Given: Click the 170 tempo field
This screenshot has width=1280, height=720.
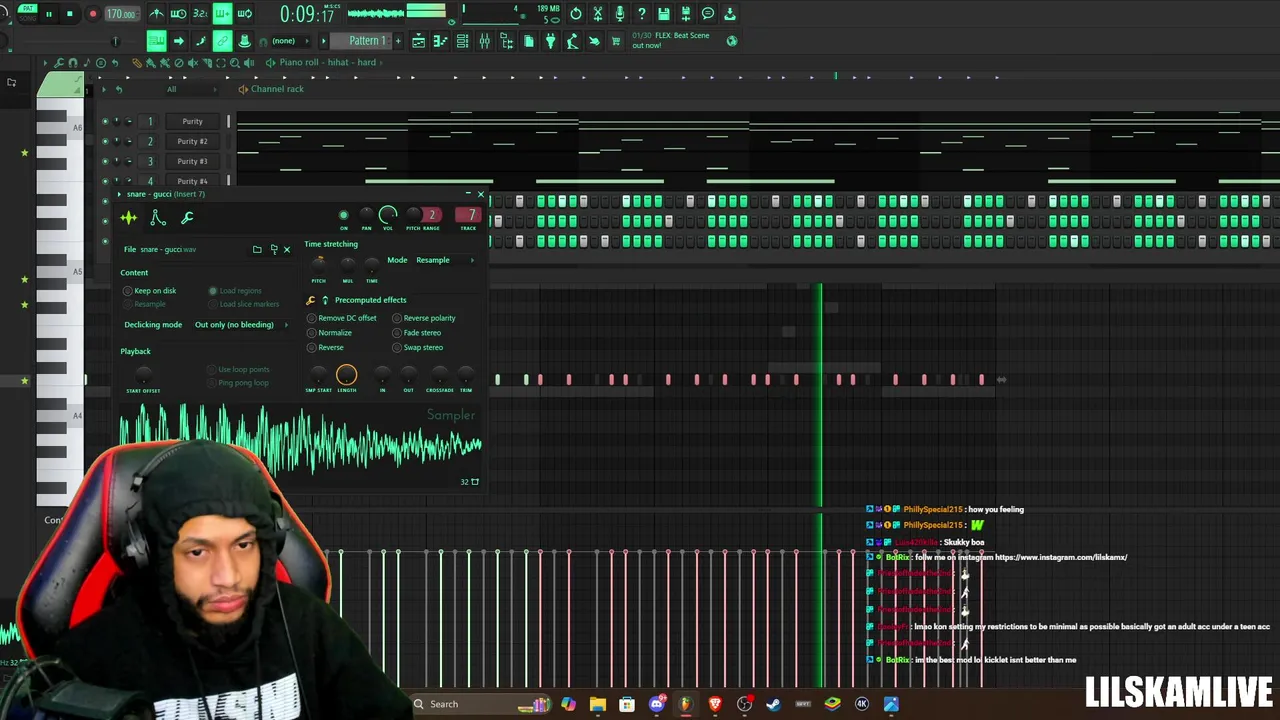Looking at the screenshot, I should pos(121,14).
